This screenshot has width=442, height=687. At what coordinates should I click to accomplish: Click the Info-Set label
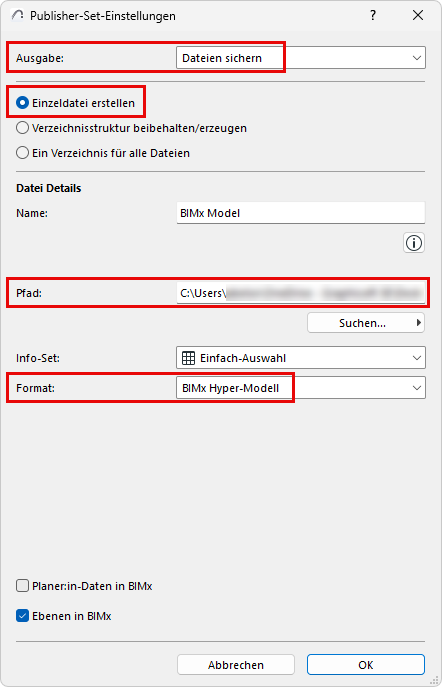[38, 358]
